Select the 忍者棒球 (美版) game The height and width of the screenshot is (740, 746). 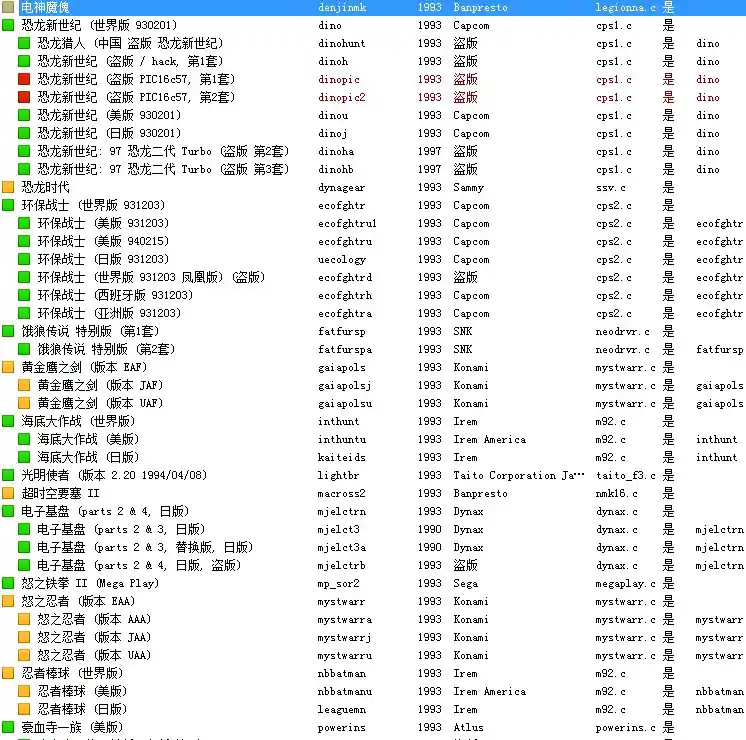(x=82, y=691)
